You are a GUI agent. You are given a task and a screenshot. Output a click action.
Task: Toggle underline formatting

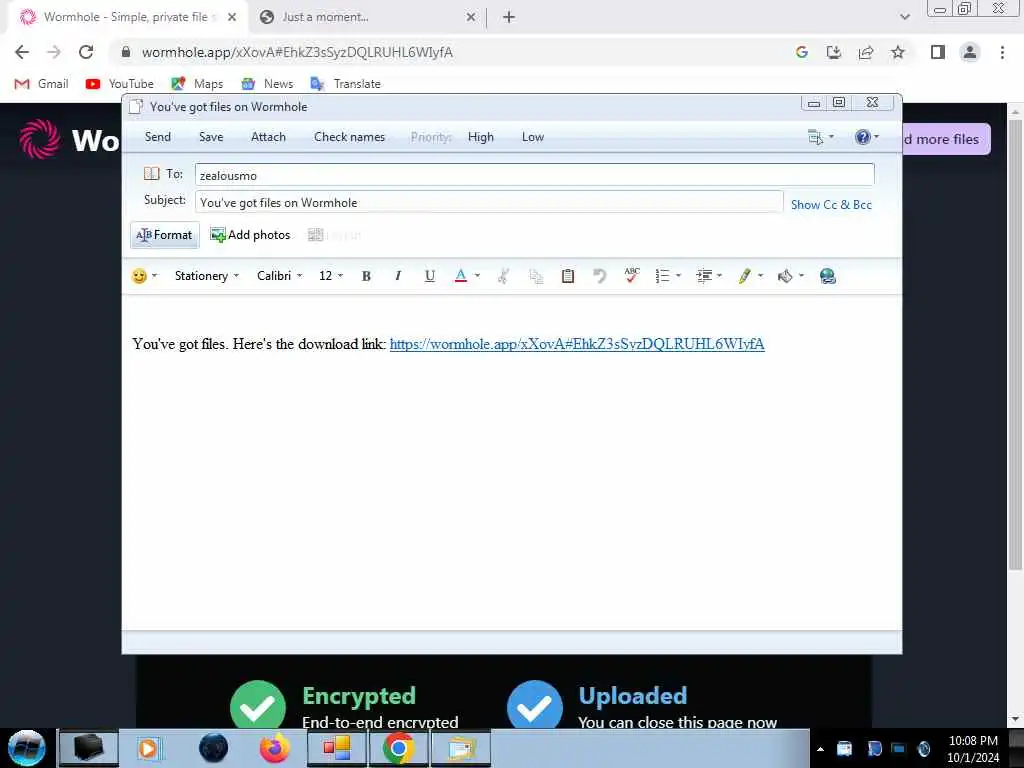coord(429,276)
